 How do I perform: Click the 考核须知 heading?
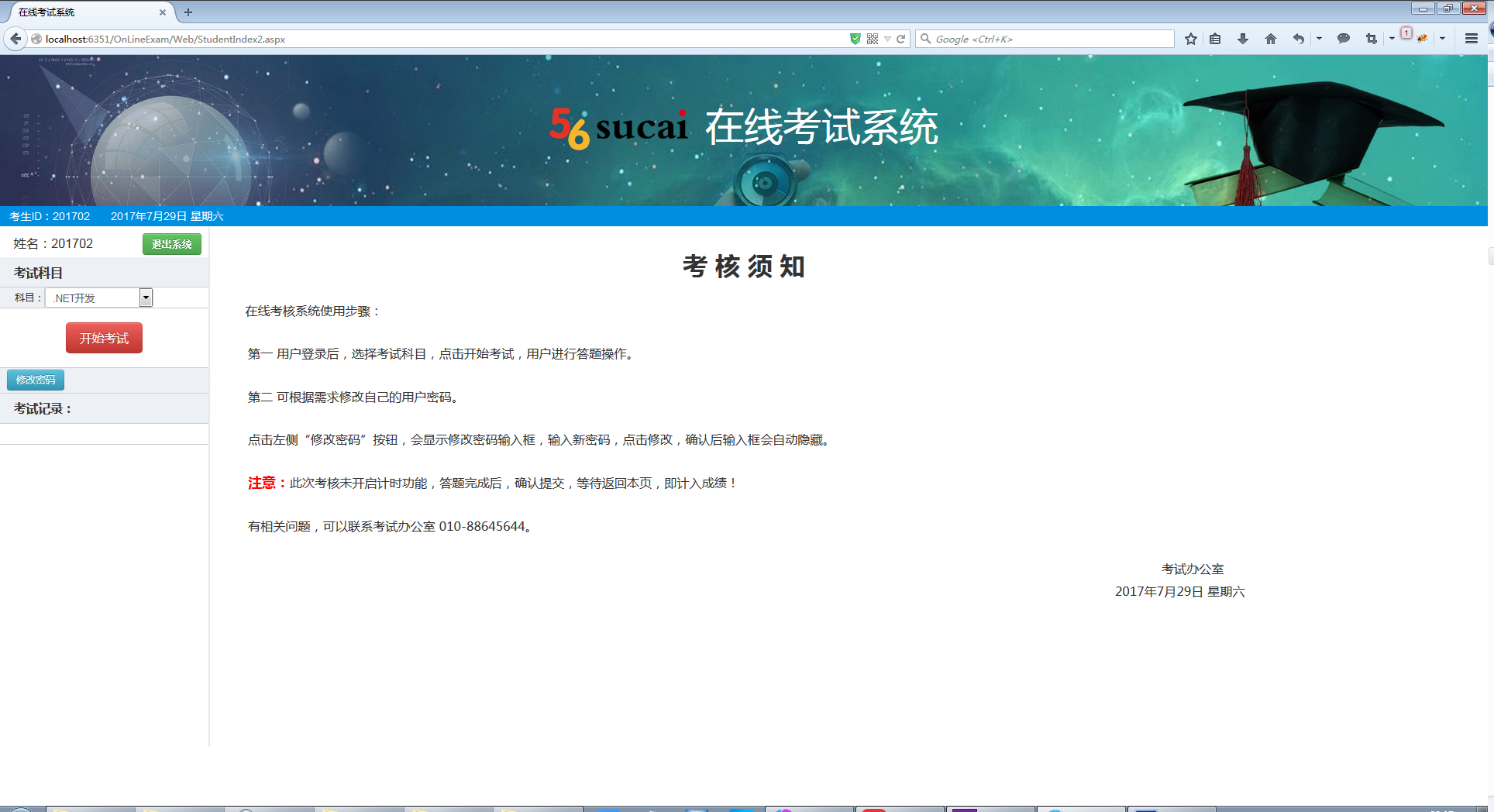[x=744, y=267]
